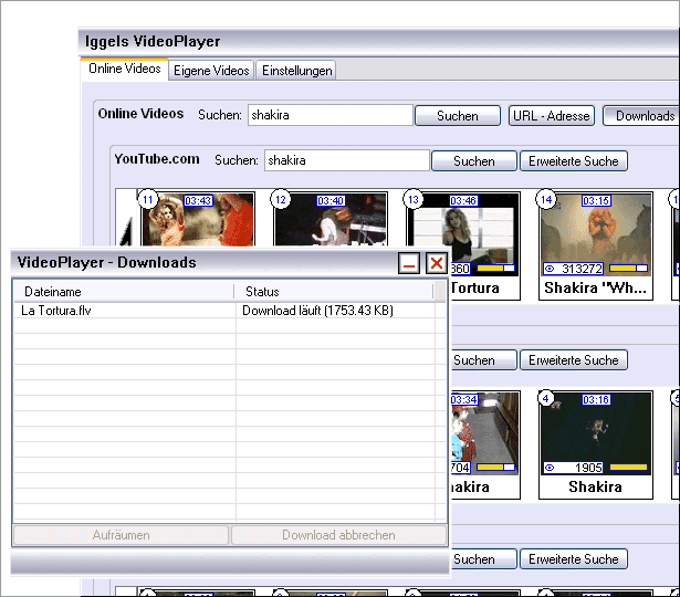Select video thumbnail number 11

click(197, 219)
